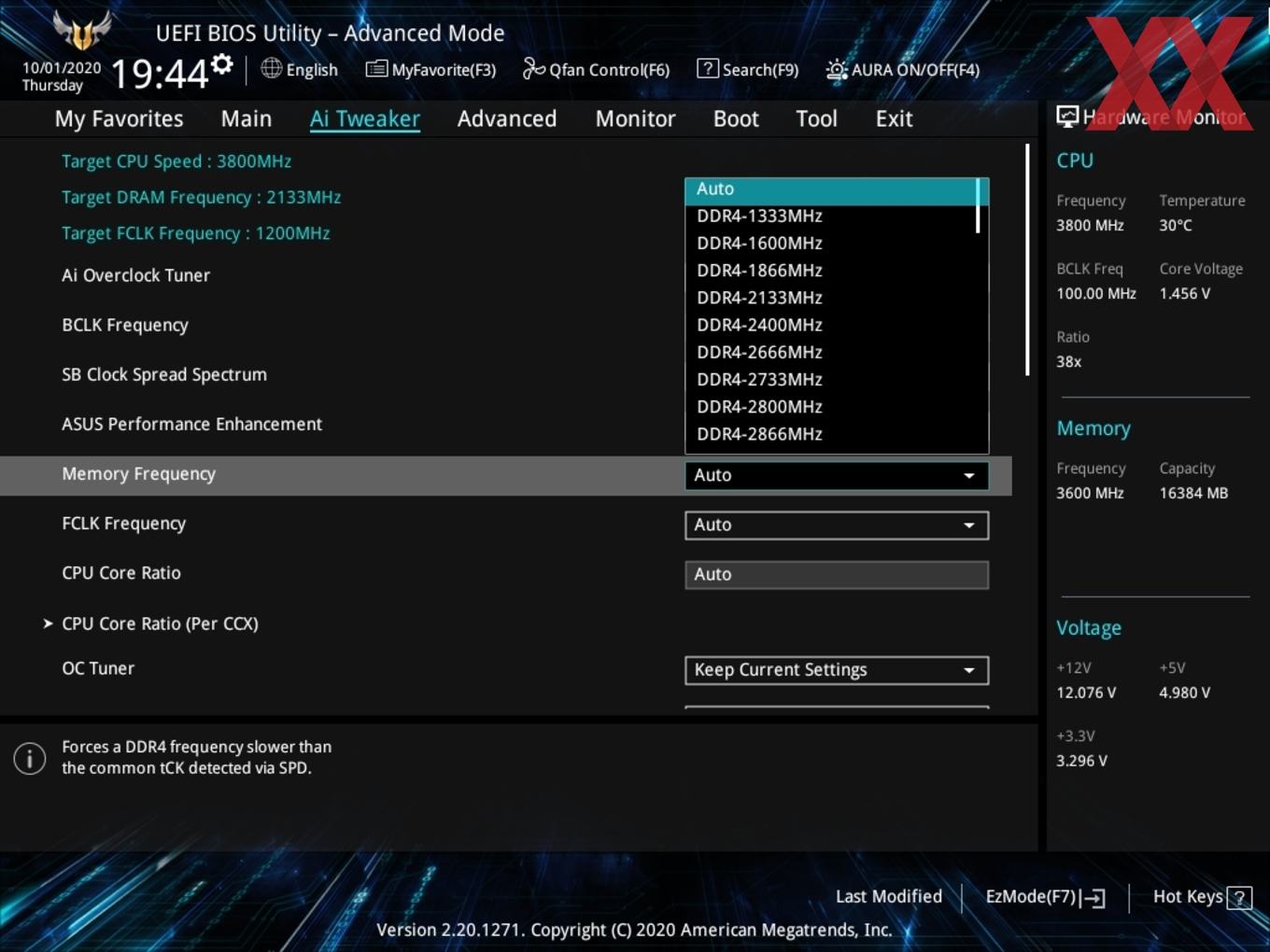1270x952 pixels.
Task: Open the Tool tab
Action: 817,119
